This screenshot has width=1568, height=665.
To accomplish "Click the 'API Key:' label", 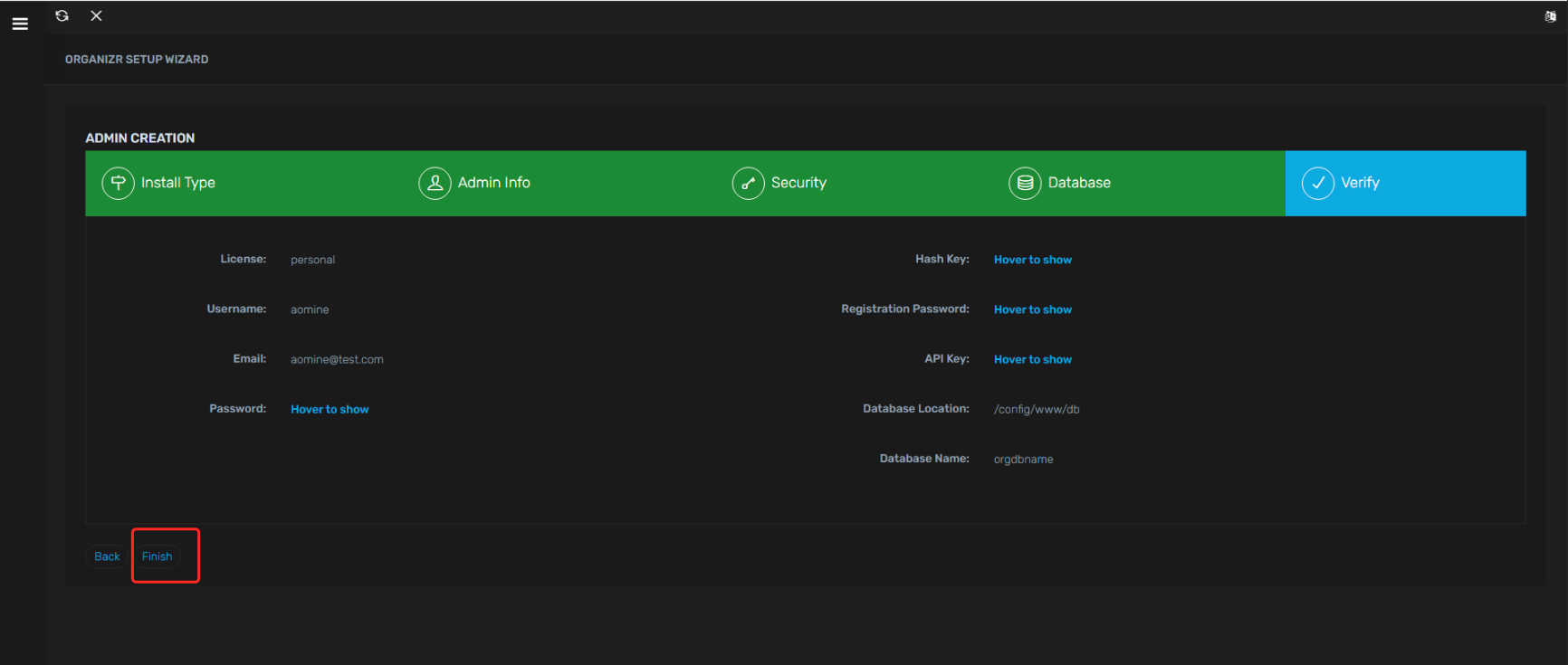I will [x=947, y=358].
